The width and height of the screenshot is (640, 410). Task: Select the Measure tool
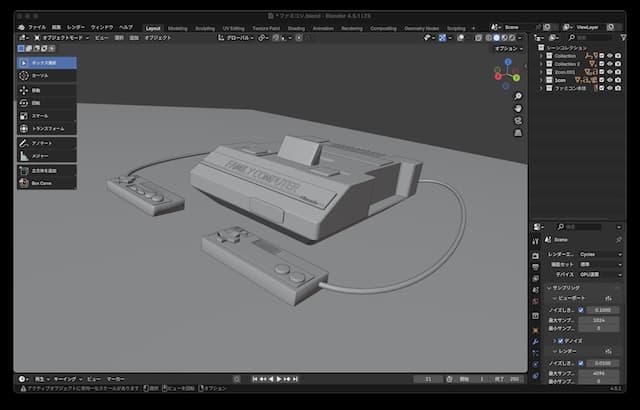(x=47, y=156)
